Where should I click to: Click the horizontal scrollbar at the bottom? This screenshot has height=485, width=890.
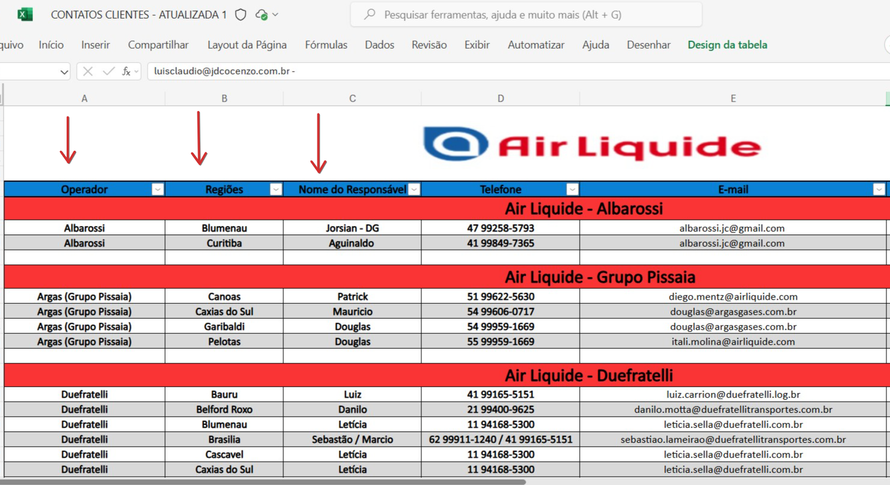tap(300, 481)
